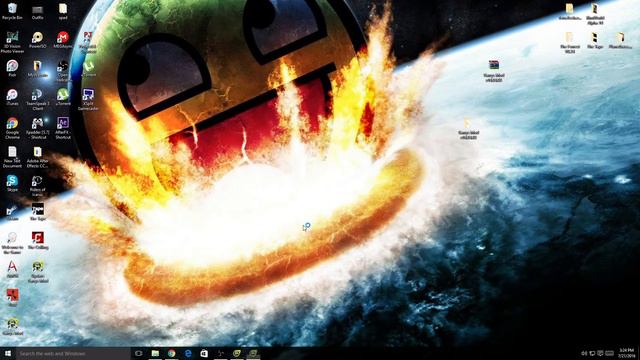
Task: Click the taskbar clock showing 3:24 PM
Action: pyautogui.click(x=626, y=353)
